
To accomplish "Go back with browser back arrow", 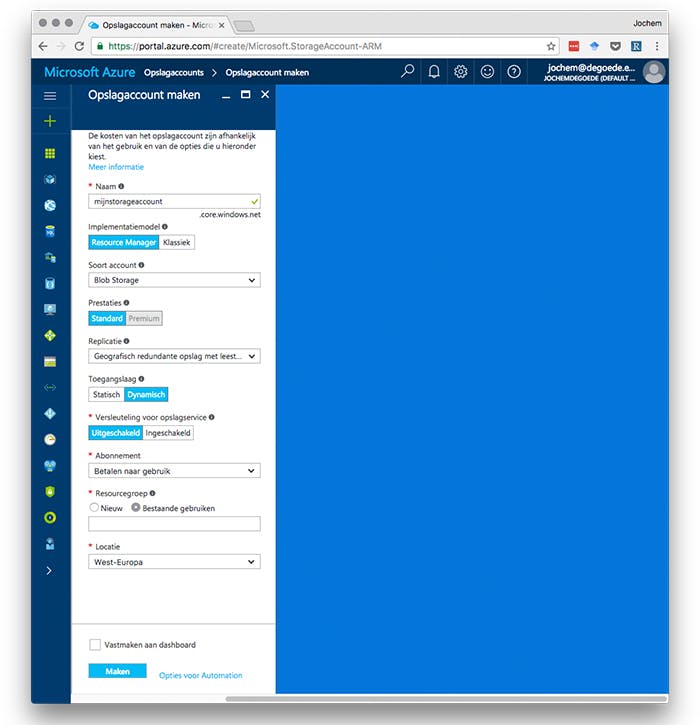I will [x=43, y=46].
